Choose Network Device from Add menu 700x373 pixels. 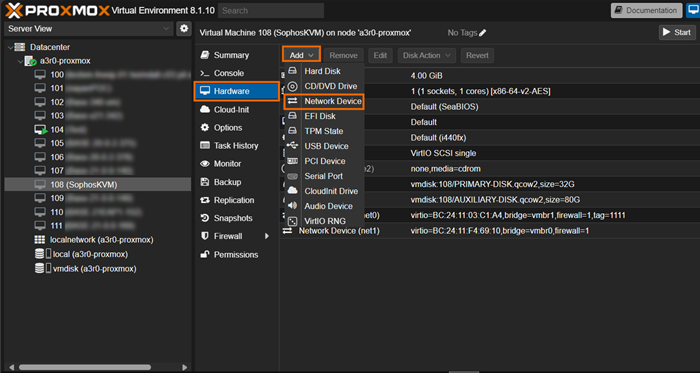[324, 101]
